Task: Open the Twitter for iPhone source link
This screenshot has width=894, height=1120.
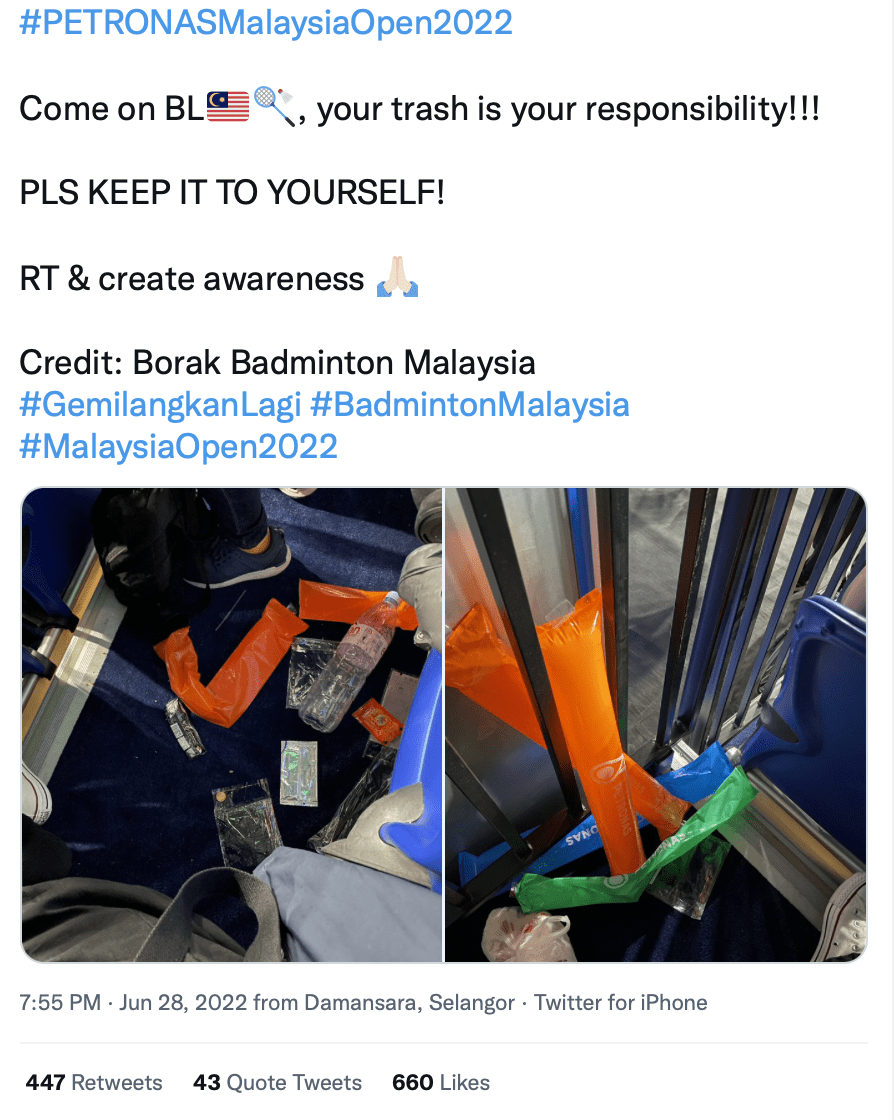Action: pos(621,1002)
